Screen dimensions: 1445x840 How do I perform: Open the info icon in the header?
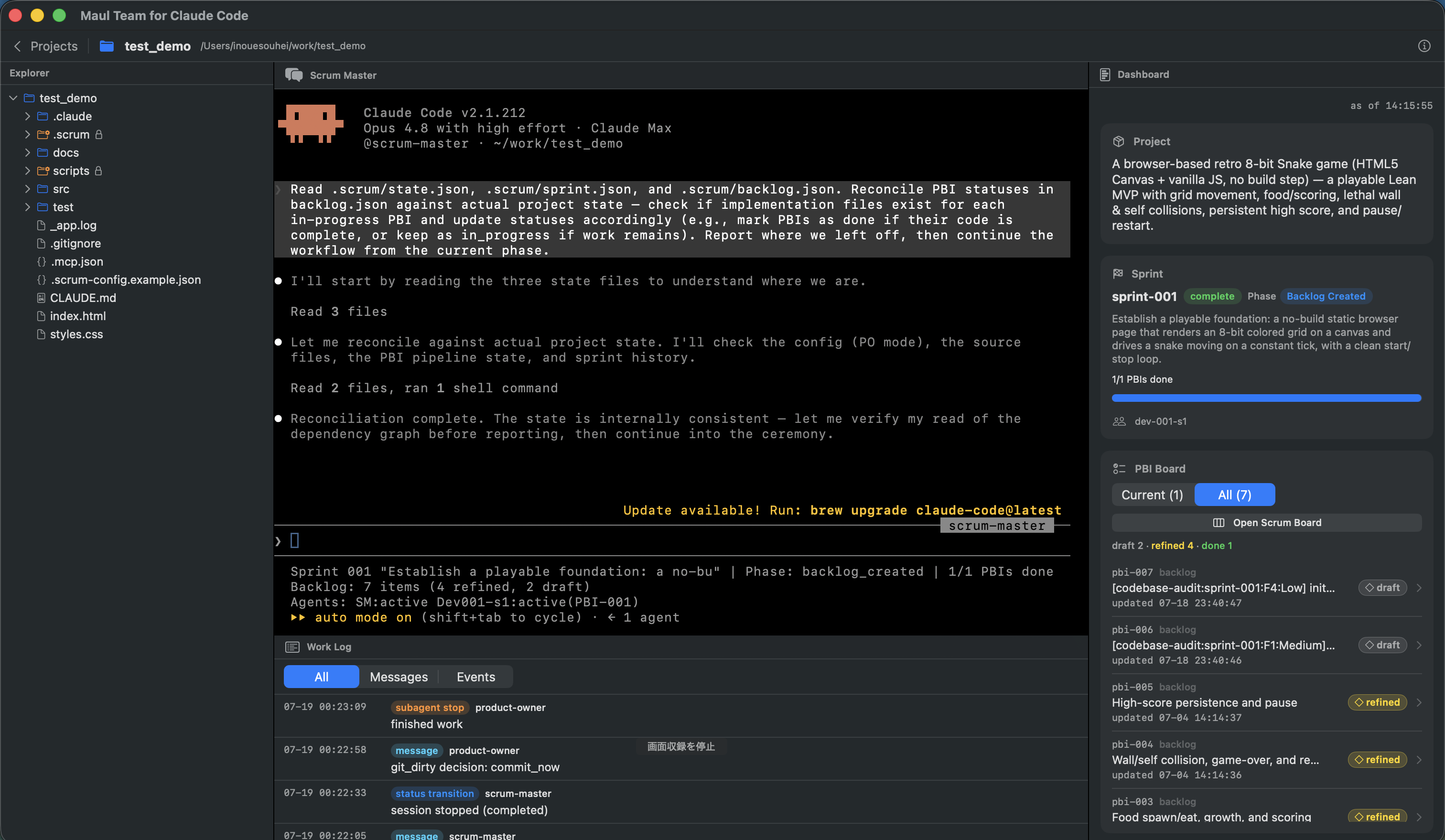1424,46
